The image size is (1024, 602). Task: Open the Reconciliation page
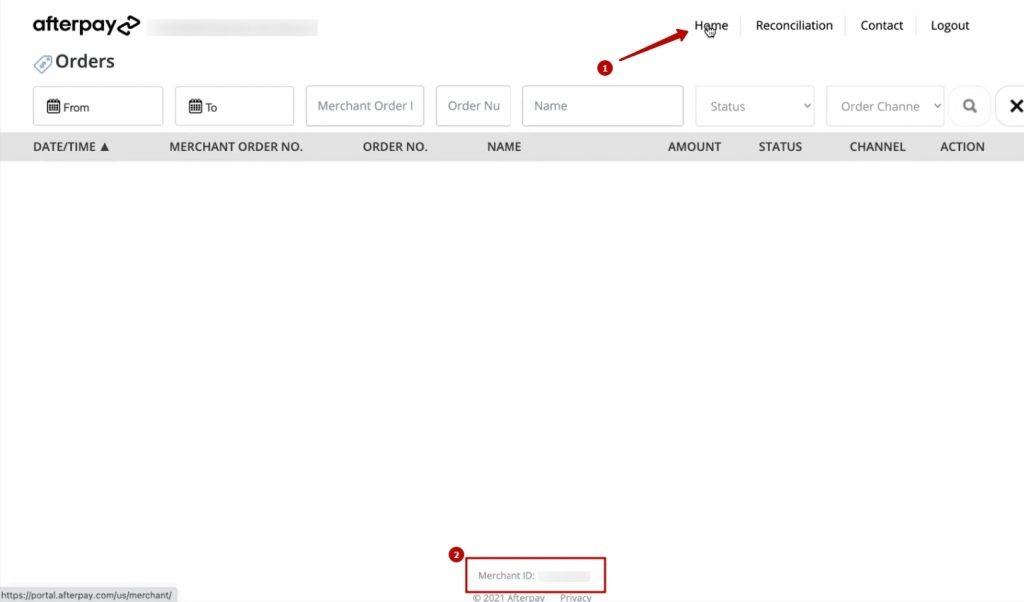click(x=794, y=26)
